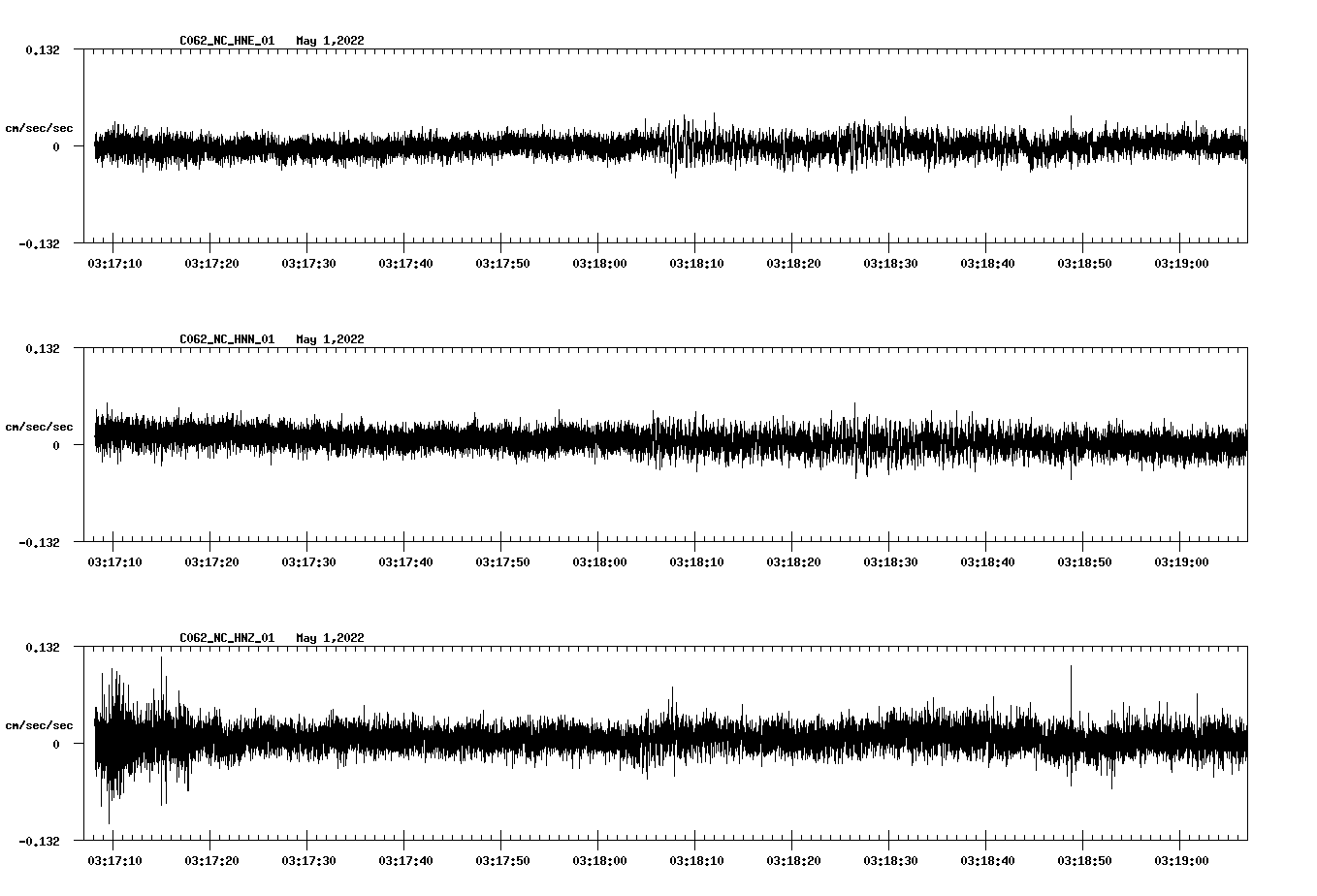Click the 03:19:00 time label under HNZ plot
This screenshot has height=896, width=1317.
click(x=1181, y=860)
